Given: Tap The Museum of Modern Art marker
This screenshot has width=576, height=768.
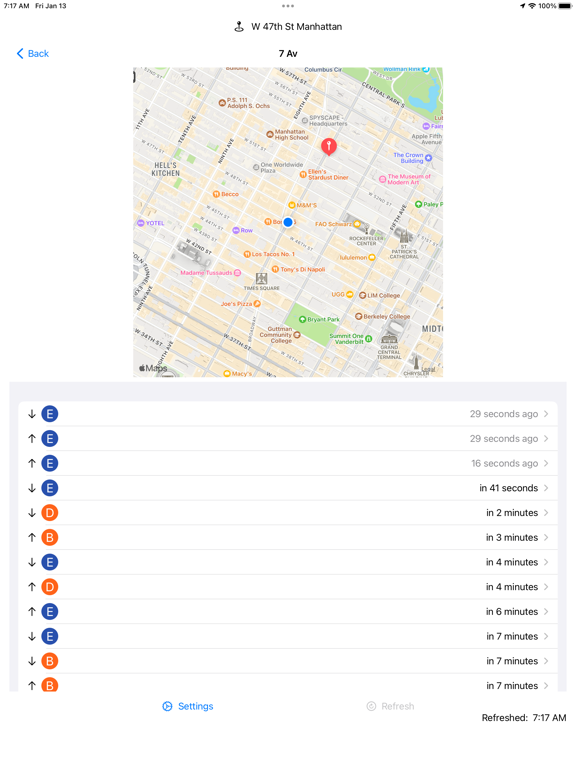Looking at the screenshot, I should [383, 179].
